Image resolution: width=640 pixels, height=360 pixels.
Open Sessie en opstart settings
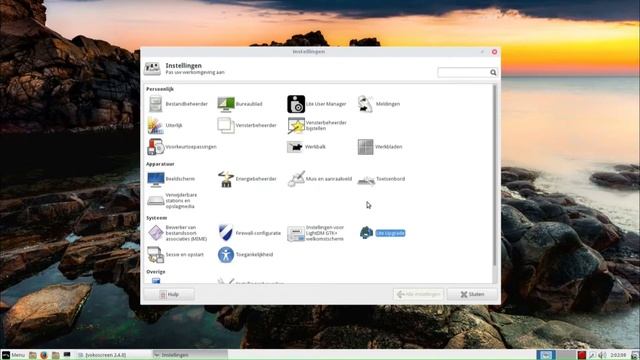coord(156,255)
